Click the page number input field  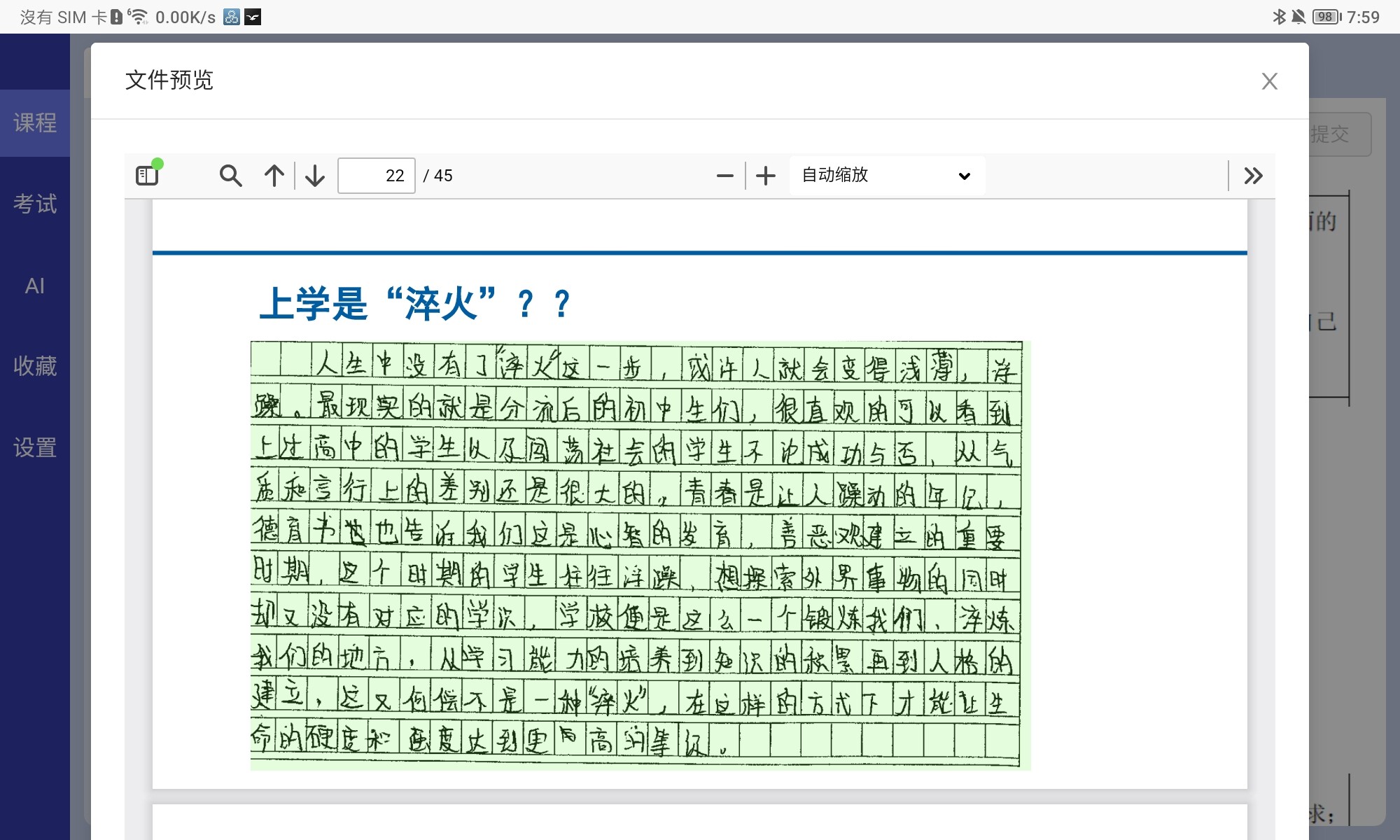(376, 175)
